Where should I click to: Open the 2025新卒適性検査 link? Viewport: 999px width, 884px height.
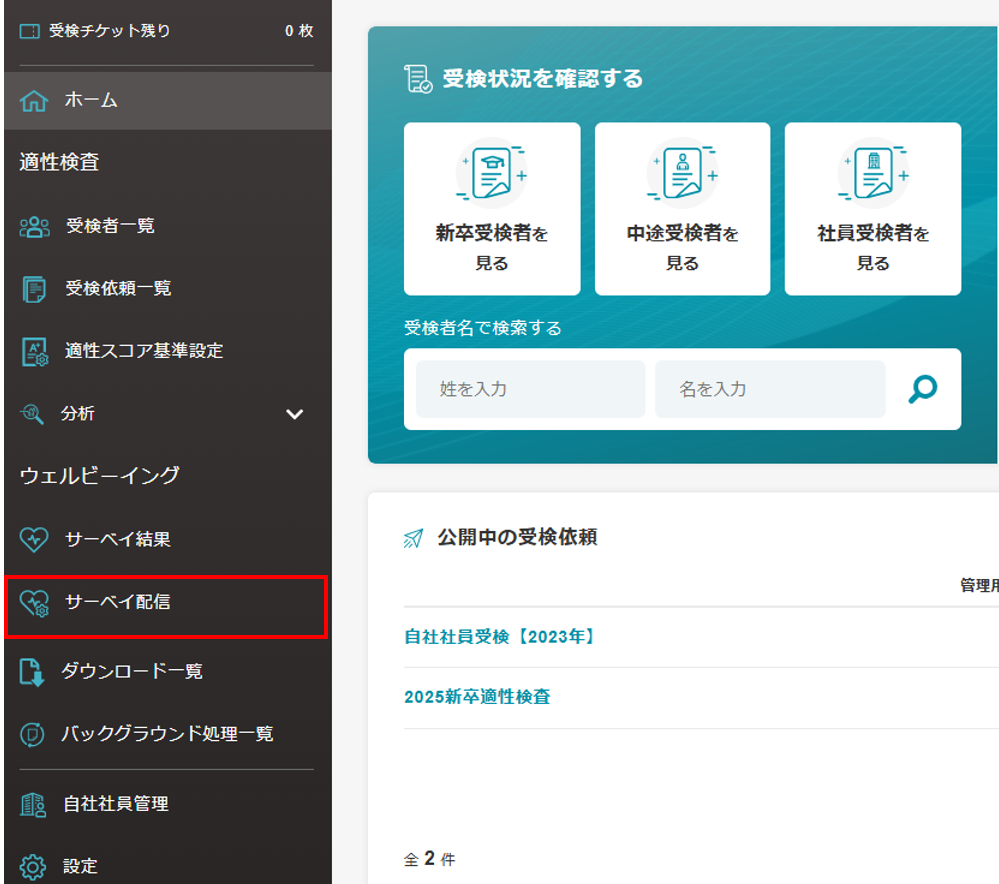click(x=477, y=697)
